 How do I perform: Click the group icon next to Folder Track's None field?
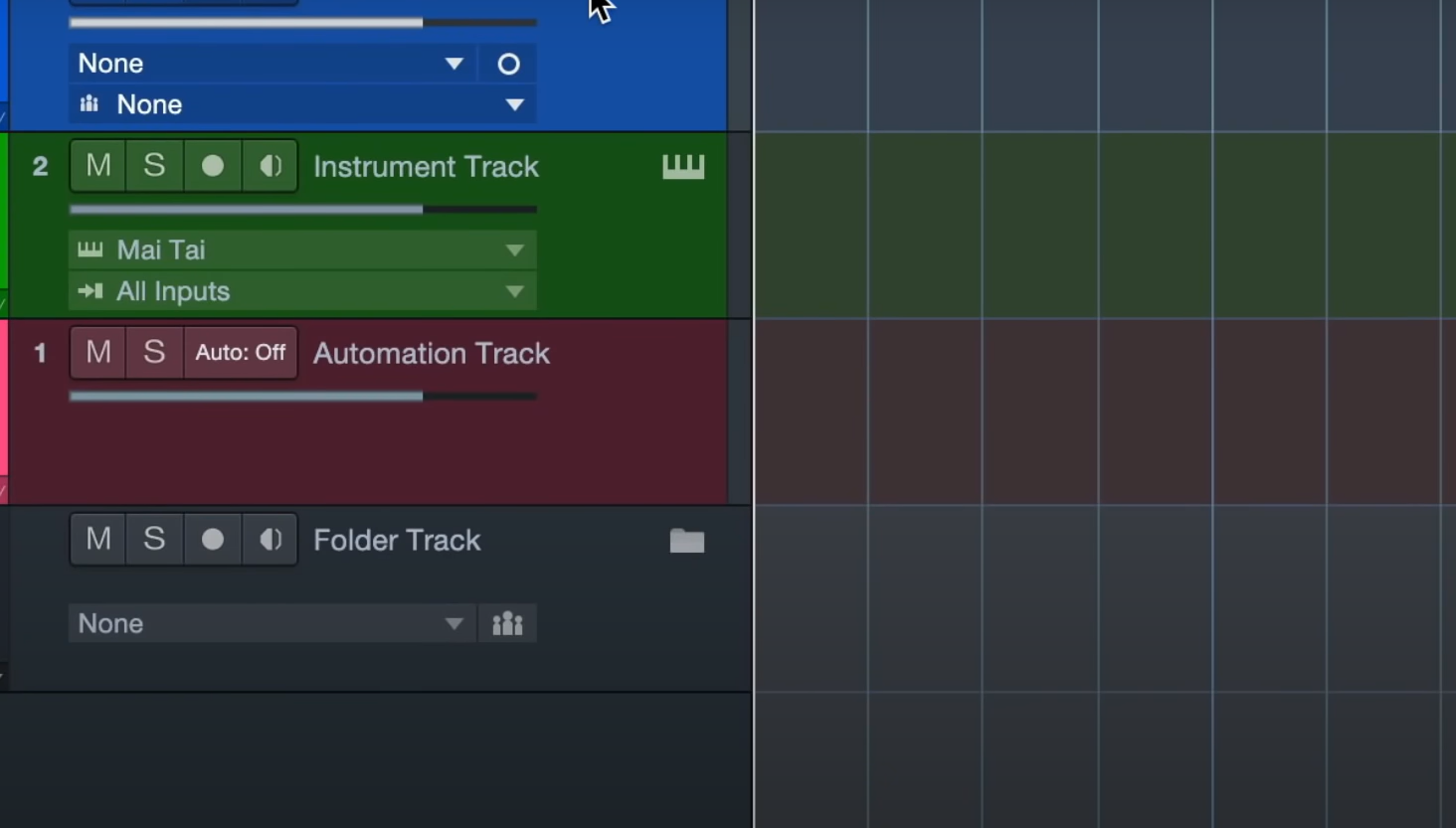click(507, 623)
